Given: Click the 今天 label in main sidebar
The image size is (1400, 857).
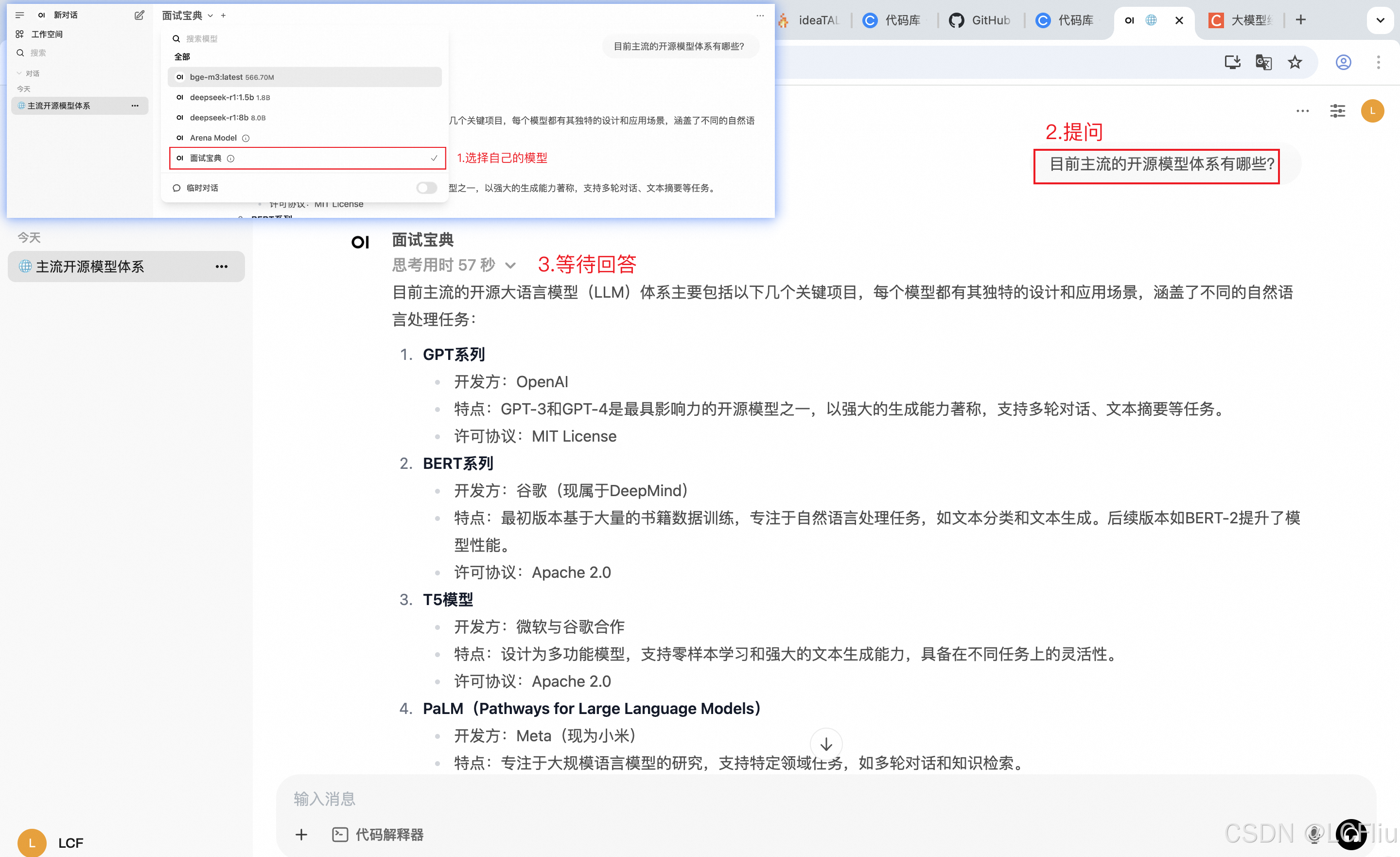Looking at the screenshot, I should [29, 237].
